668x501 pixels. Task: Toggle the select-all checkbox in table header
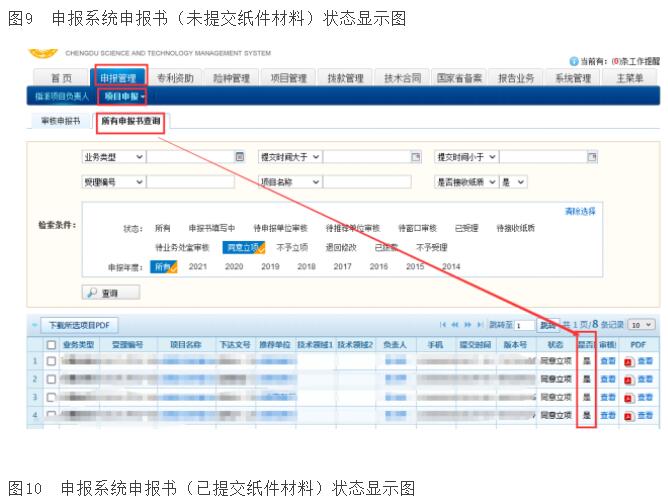tap(51, 344)
